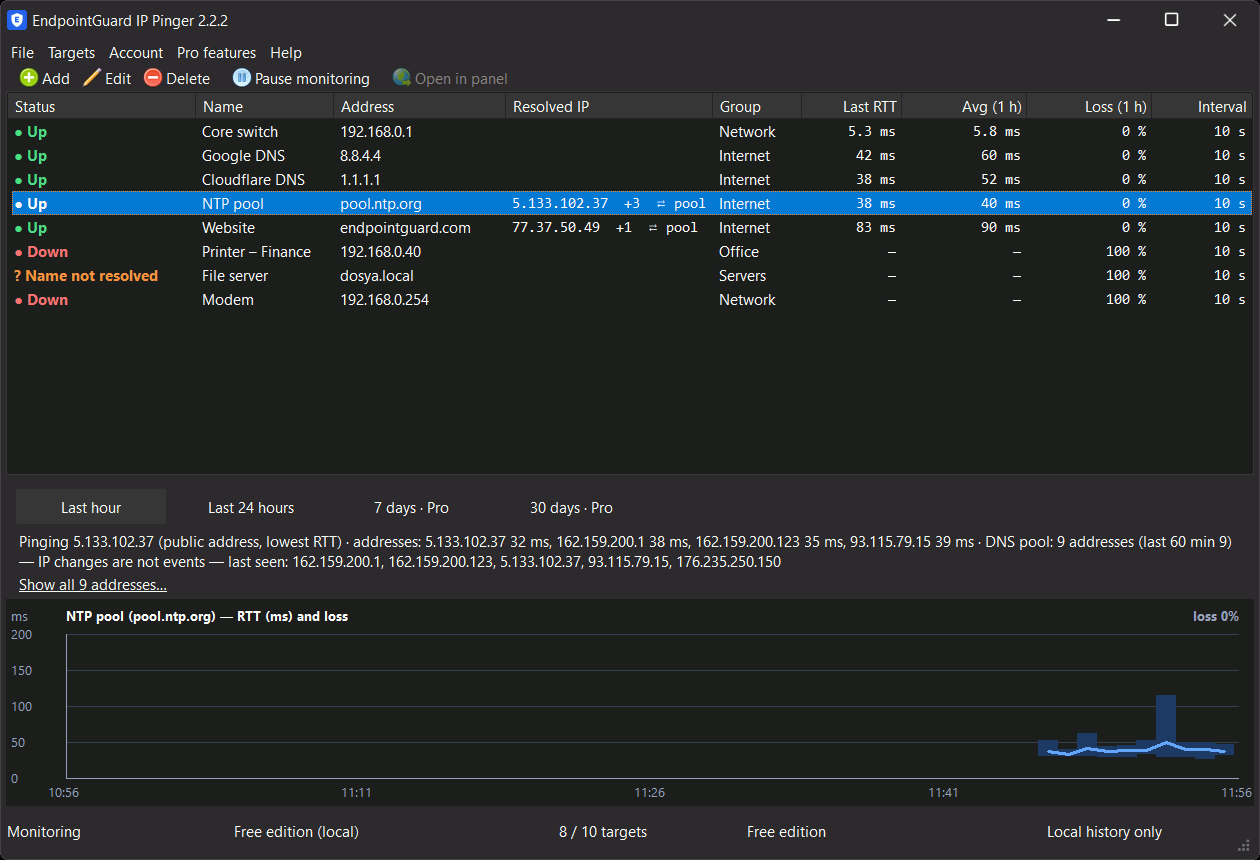Switch to the Last 24 hours tab
The image size is (1260, 860).
[x=251, y=508]
